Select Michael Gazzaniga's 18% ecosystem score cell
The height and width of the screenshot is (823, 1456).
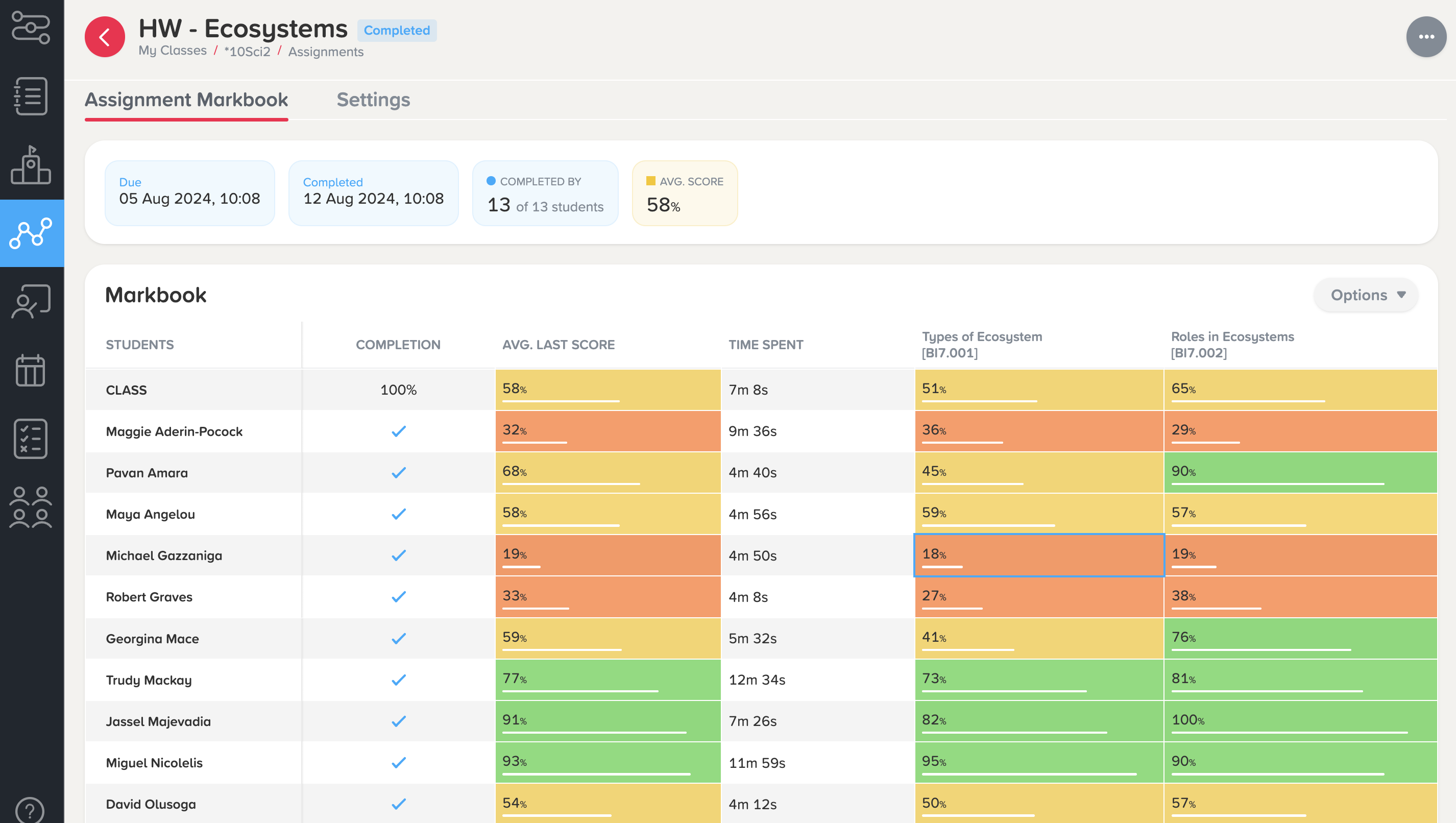(1038, 555)
